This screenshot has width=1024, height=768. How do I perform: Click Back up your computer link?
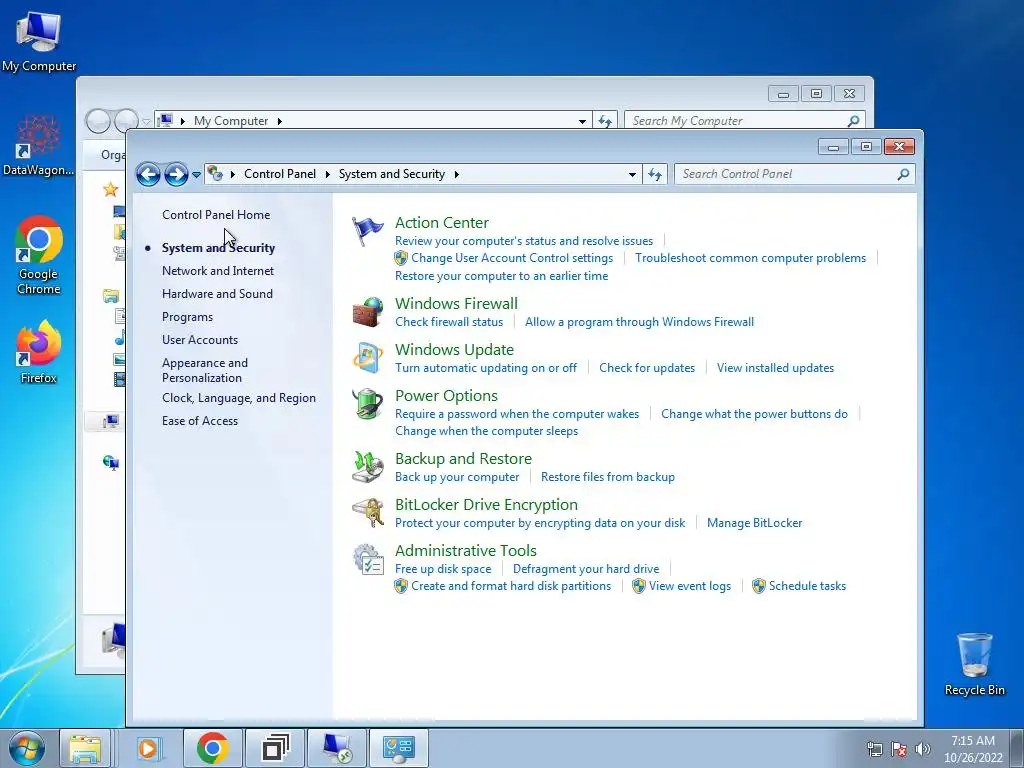coord(457,477)
